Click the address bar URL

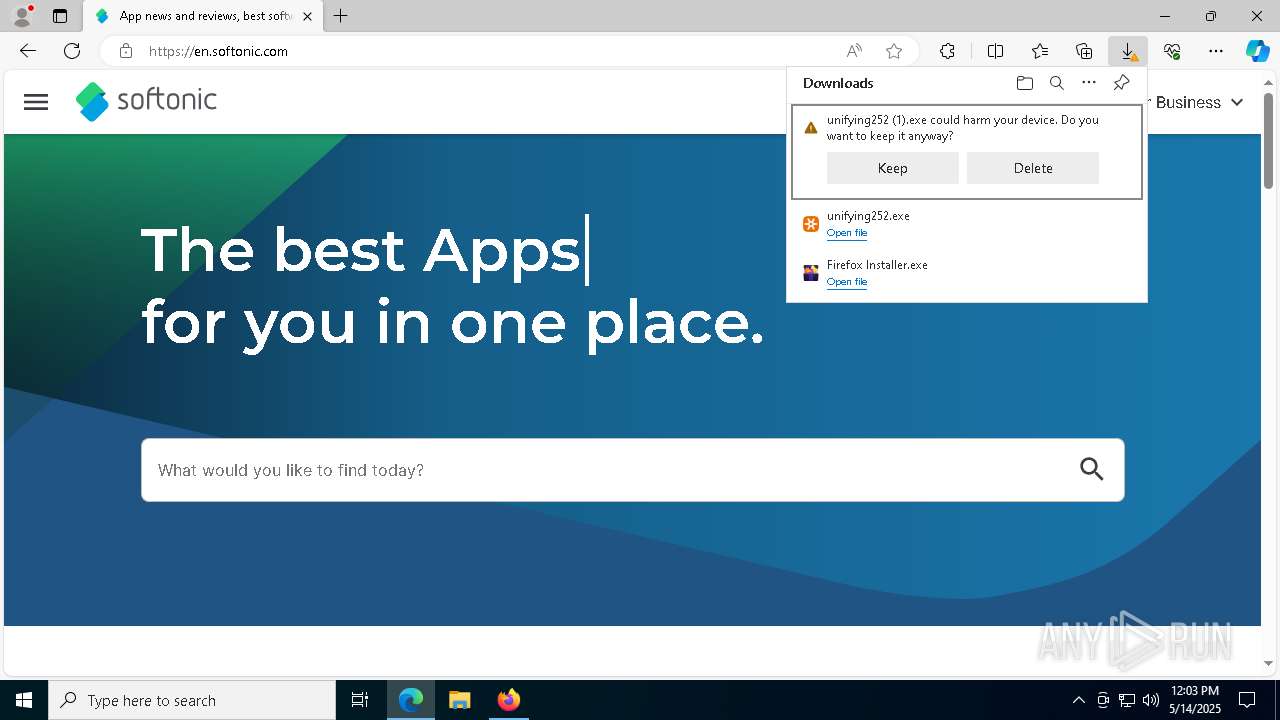point(218,51)
